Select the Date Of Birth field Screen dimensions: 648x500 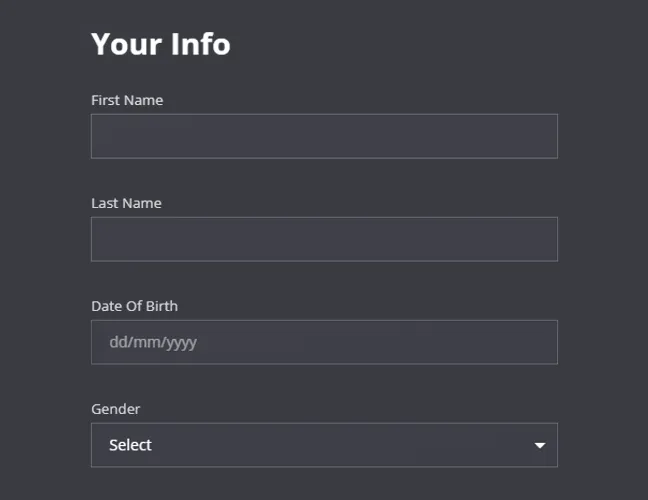click(324, 342)
